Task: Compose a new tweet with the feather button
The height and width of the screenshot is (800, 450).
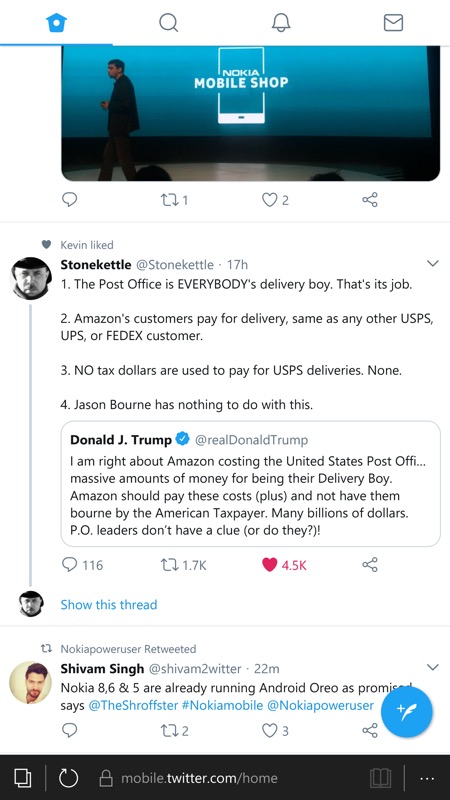Action: click(x=407, y=712)
